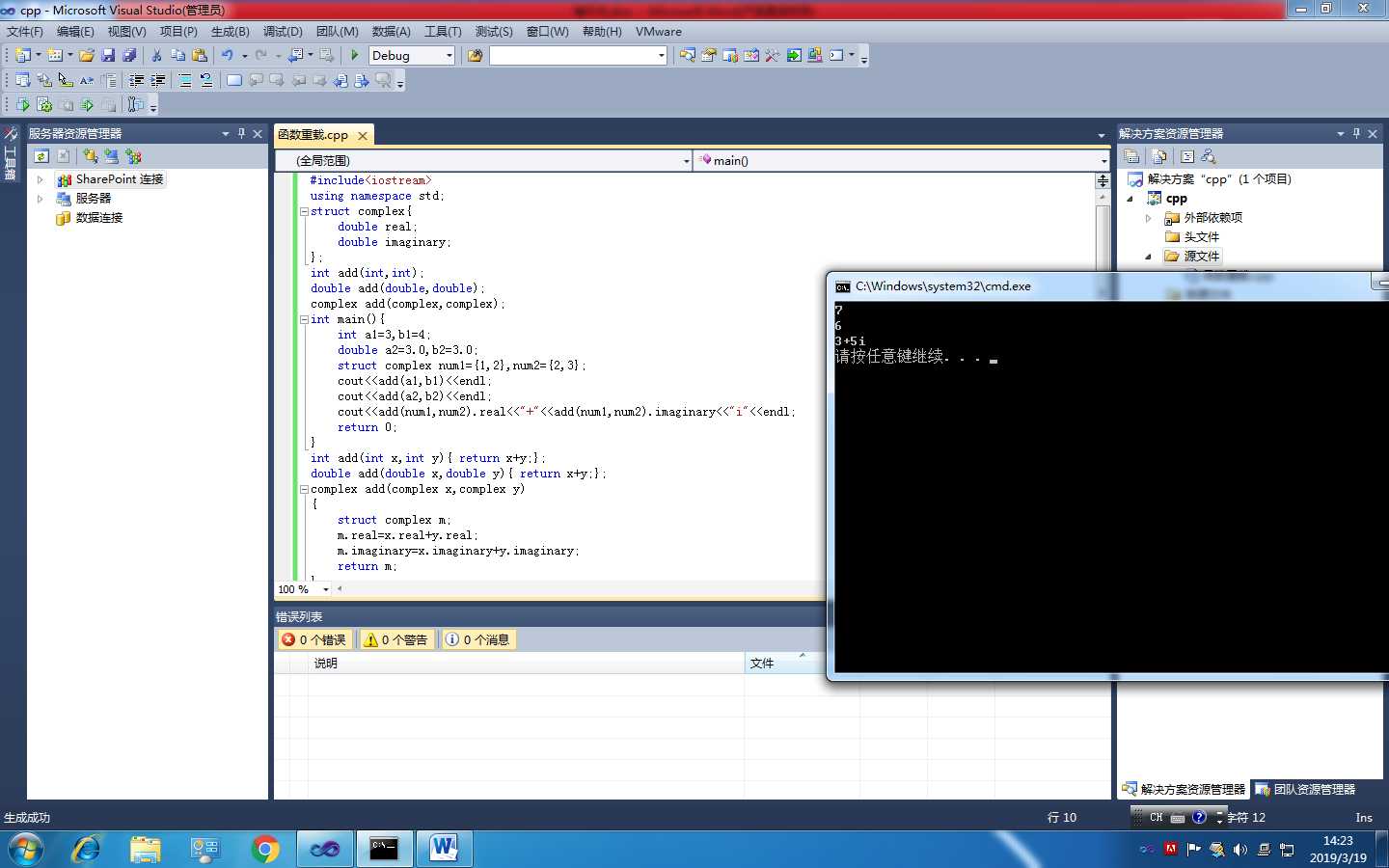Switch to 解决方案资源管理器 bottom tab

(1184, 789)
